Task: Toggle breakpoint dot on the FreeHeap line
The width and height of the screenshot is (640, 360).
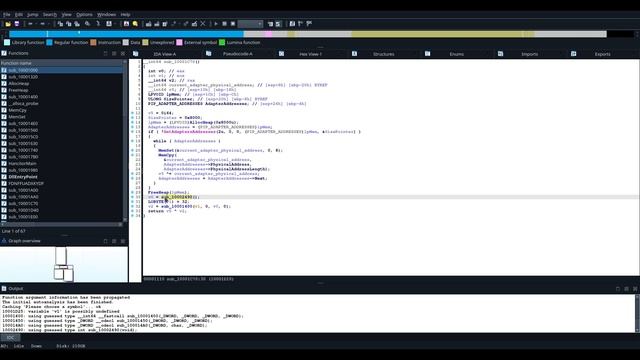Action: 133,192
